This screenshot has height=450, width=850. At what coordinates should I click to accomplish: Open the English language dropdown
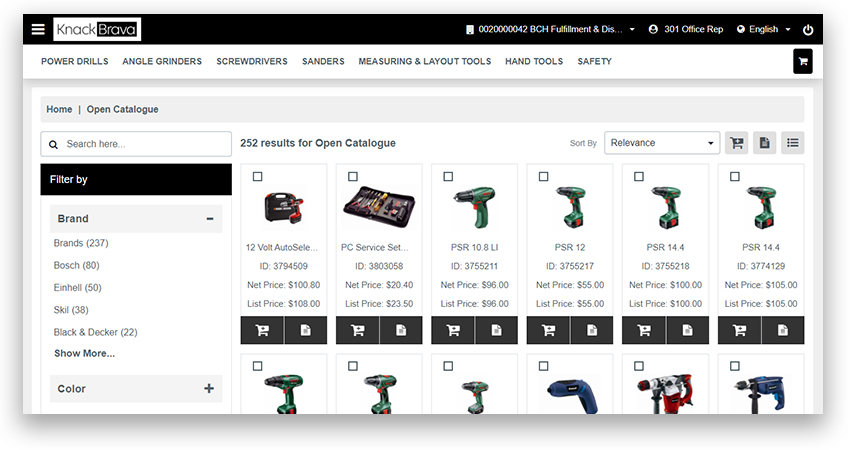tap(764, 29)
